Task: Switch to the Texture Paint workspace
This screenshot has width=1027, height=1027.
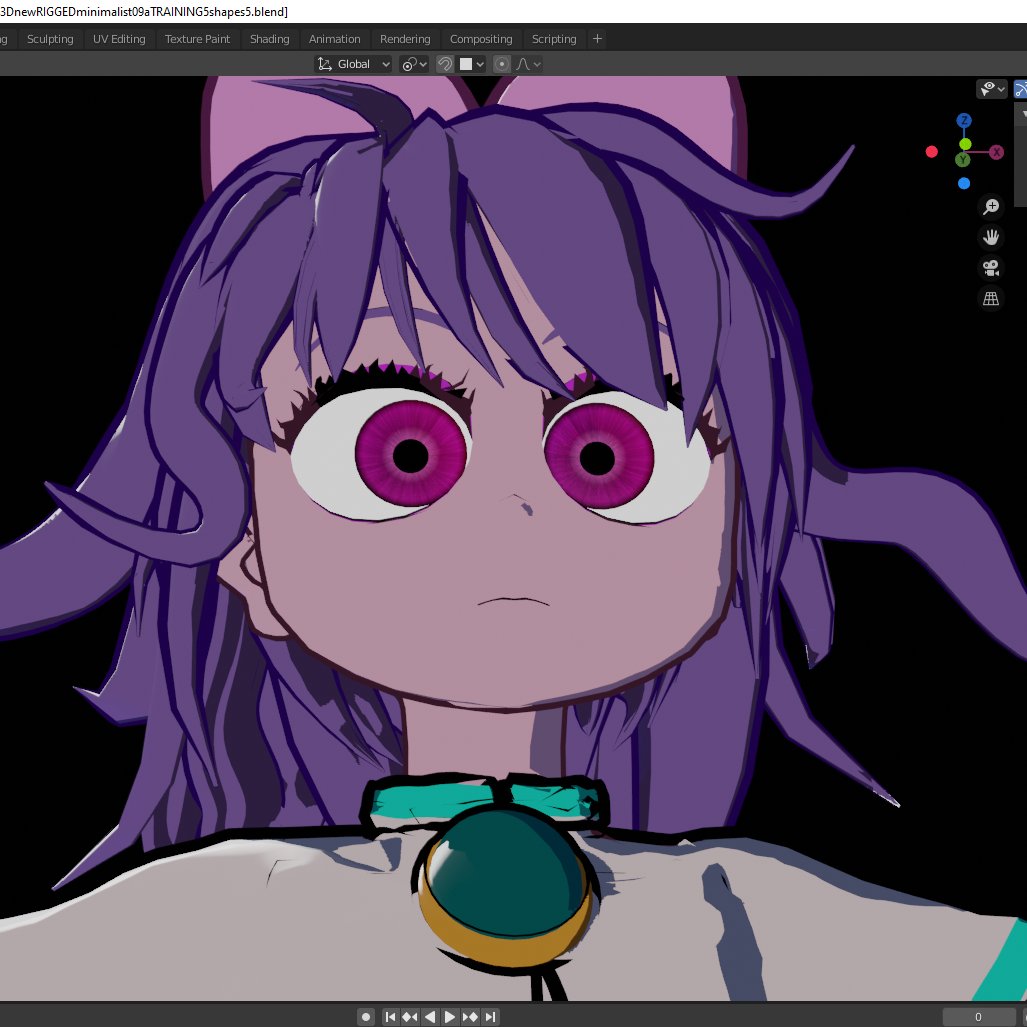Action: pyautogui.click(x=197, y=39)
